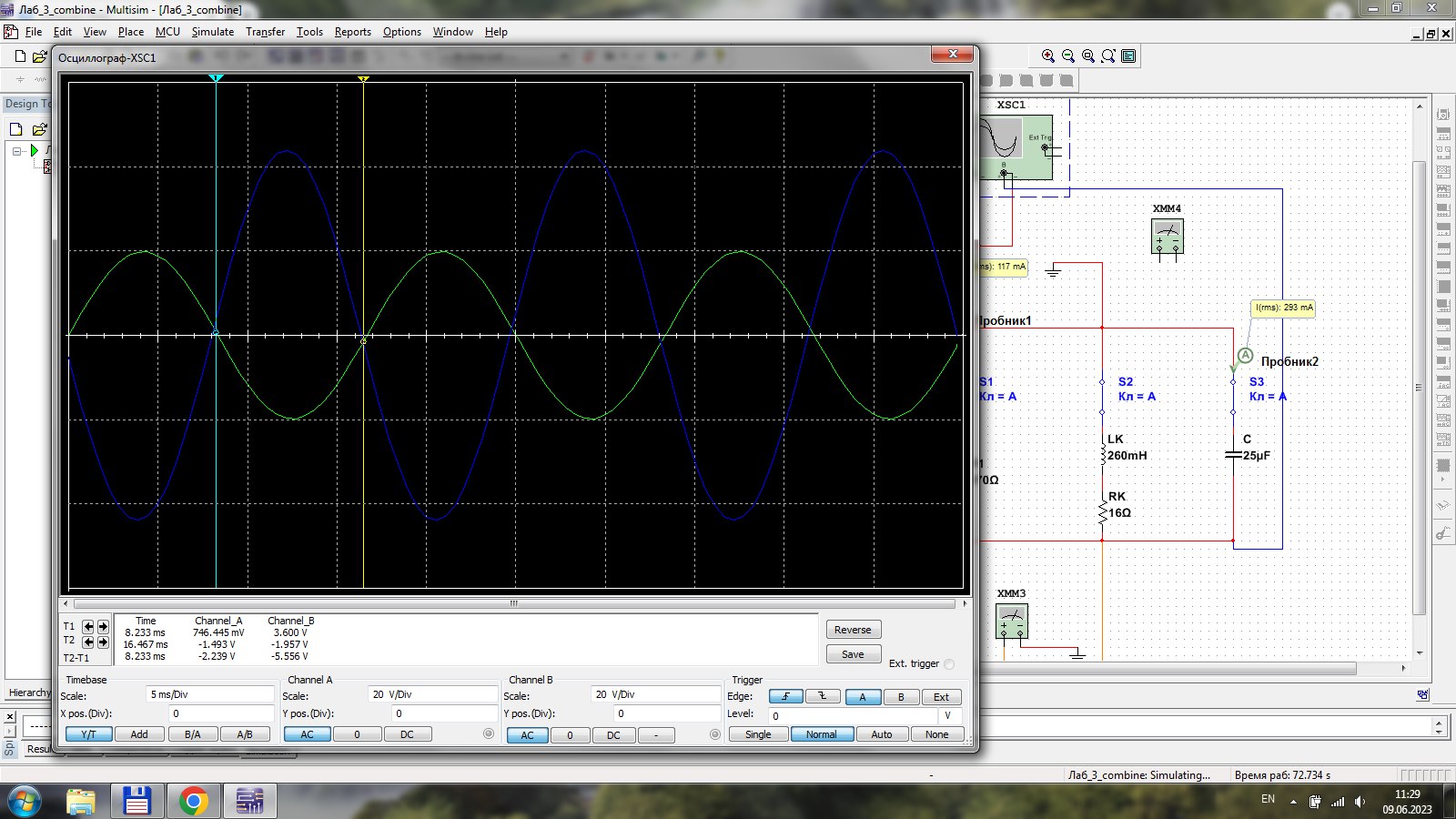
Task: Click the Full Screen view icon
Action: tap(1128, 56)
